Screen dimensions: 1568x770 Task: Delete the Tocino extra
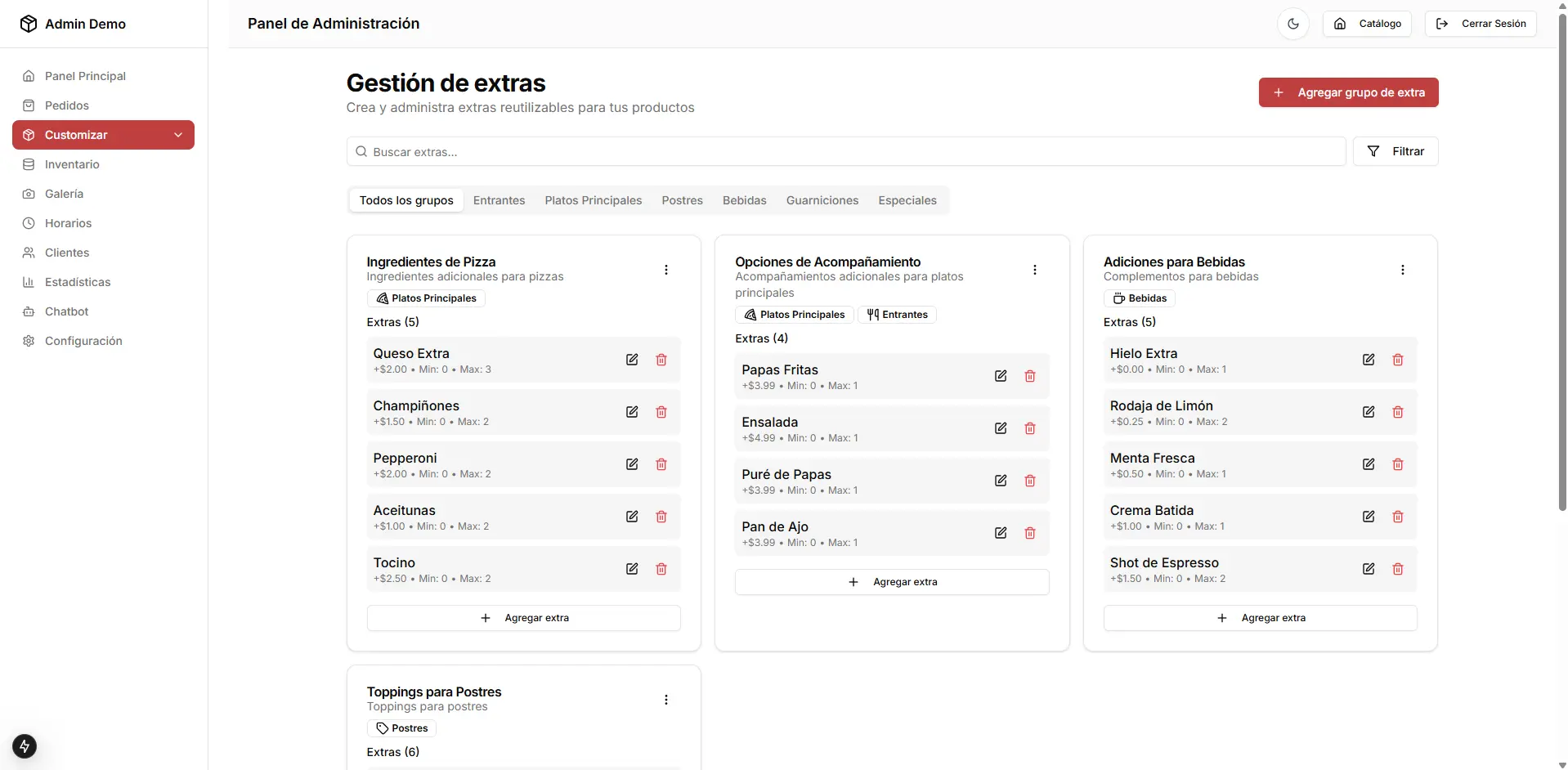pos(661,569)
